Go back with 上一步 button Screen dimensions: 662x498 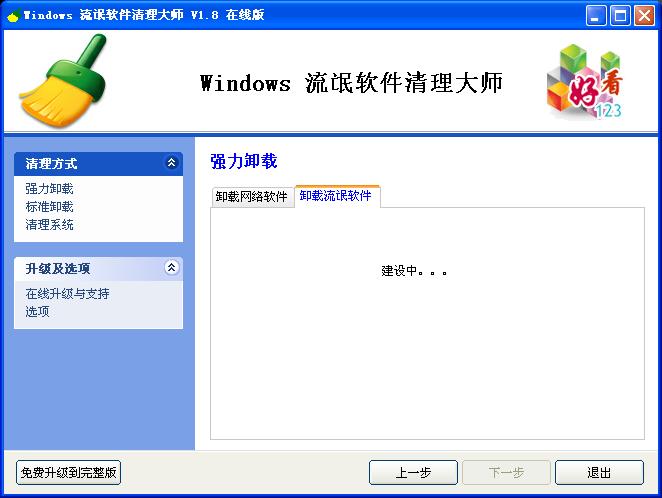[413, 473]
